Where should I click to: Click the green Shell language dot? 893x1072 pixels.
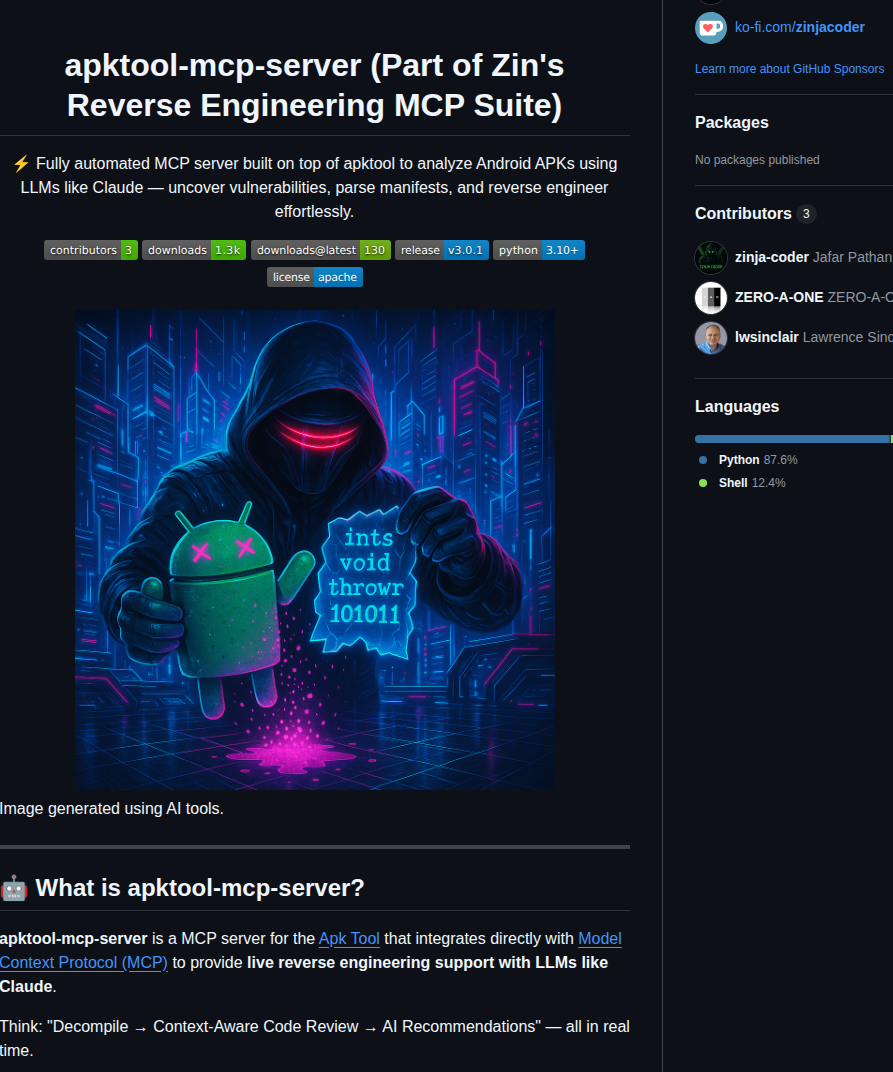point(703,483)
